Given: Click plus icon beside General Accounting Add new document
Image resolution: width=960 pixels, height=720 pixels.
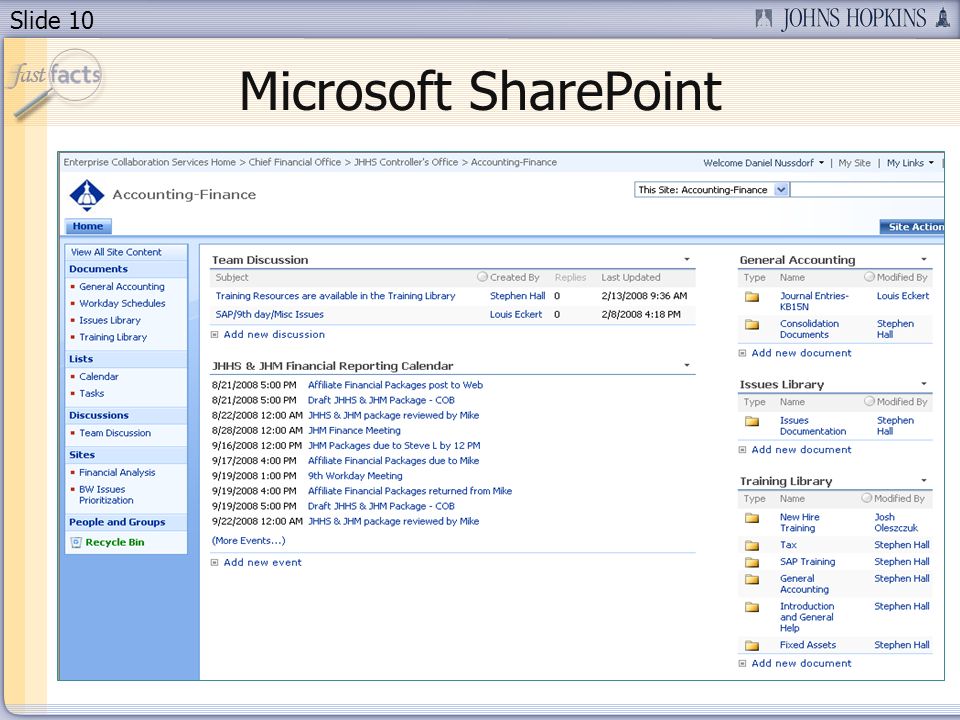Looking at the screenshot, I should (x=743, y=353).
